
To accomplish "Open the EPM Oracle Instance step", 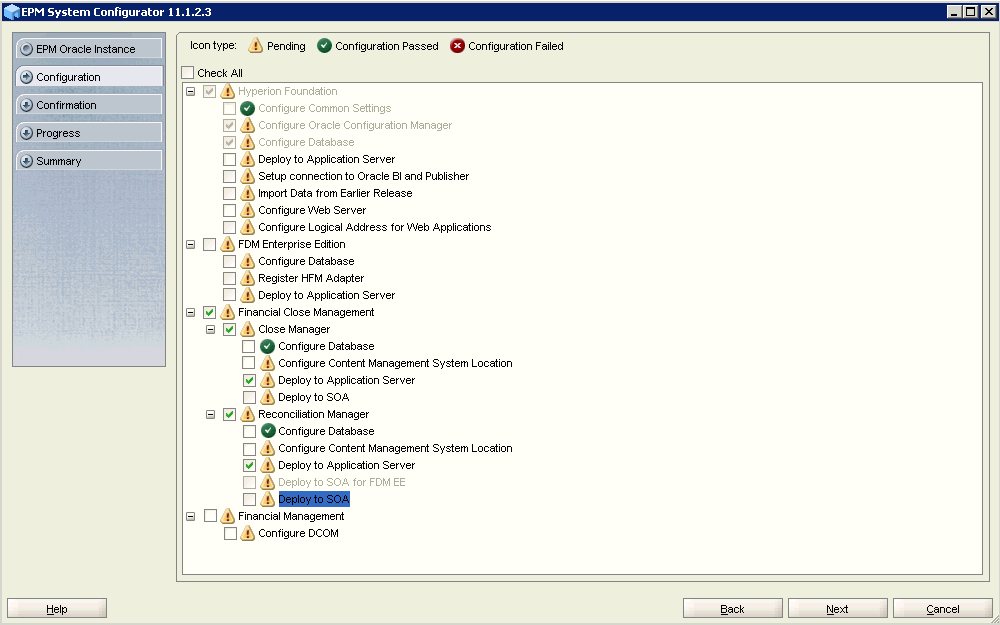I will [x=89, y=49].
